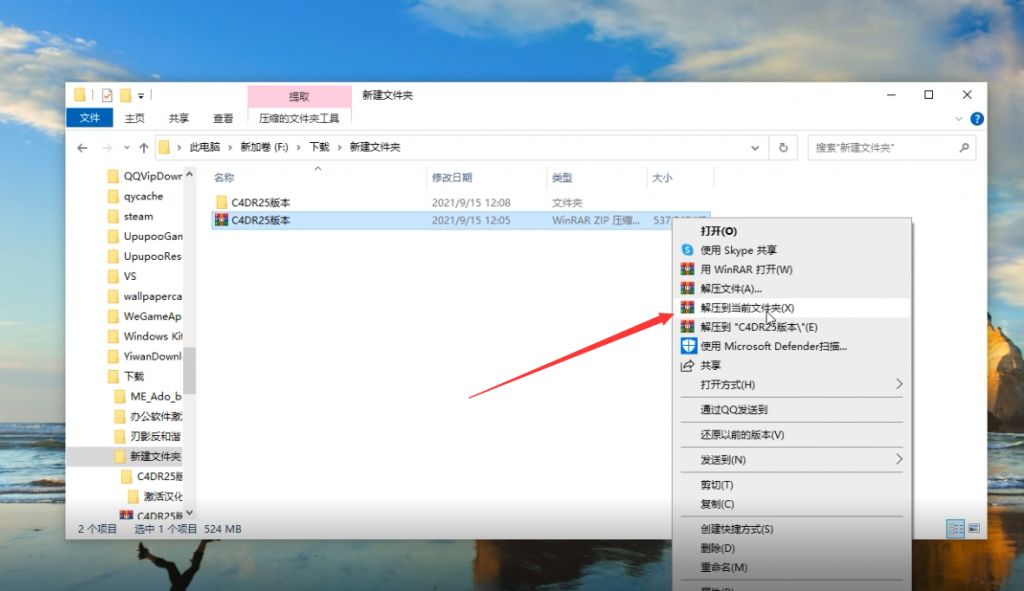Image resolution: width=1024 pixels, height=591 pixels.
Task: Go up one folder level arrow
Action: point(144,148)
